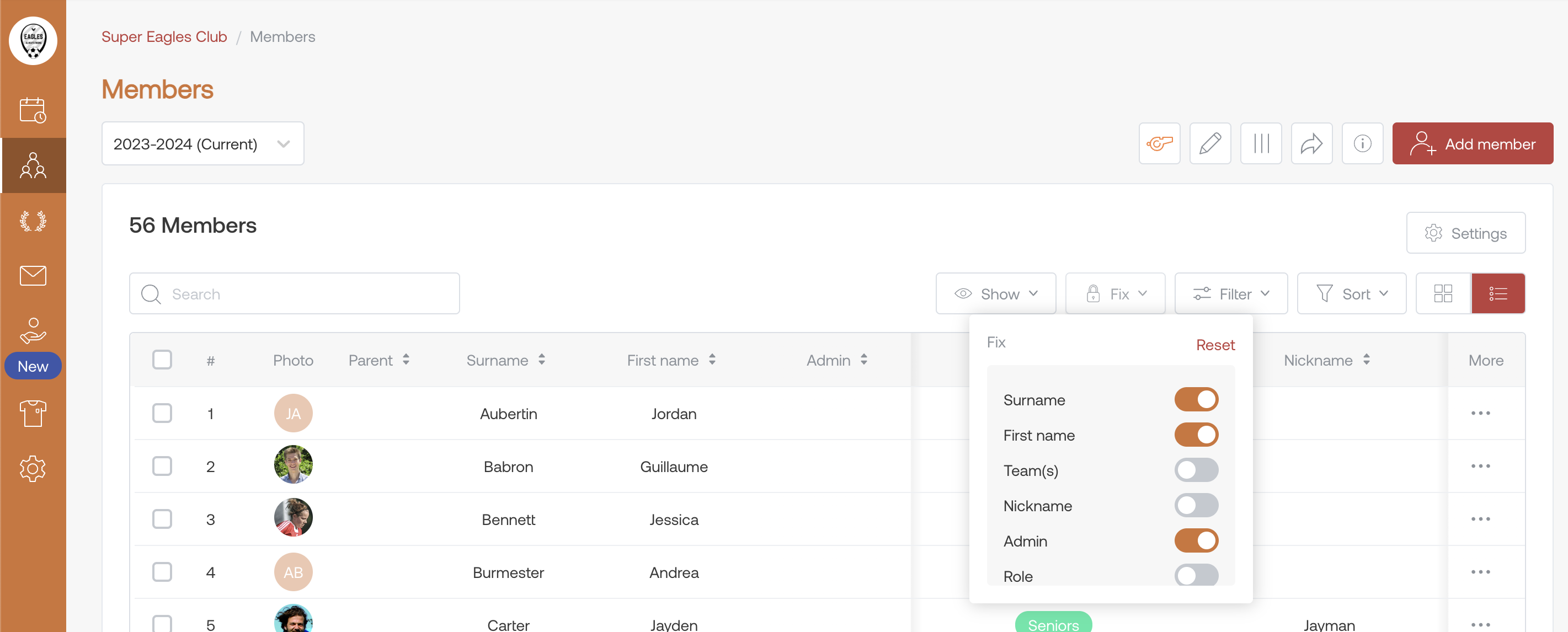
Task: Check the checkbox for member 4 Burmester
Action: pyautogui.click(x=162, y=572)
